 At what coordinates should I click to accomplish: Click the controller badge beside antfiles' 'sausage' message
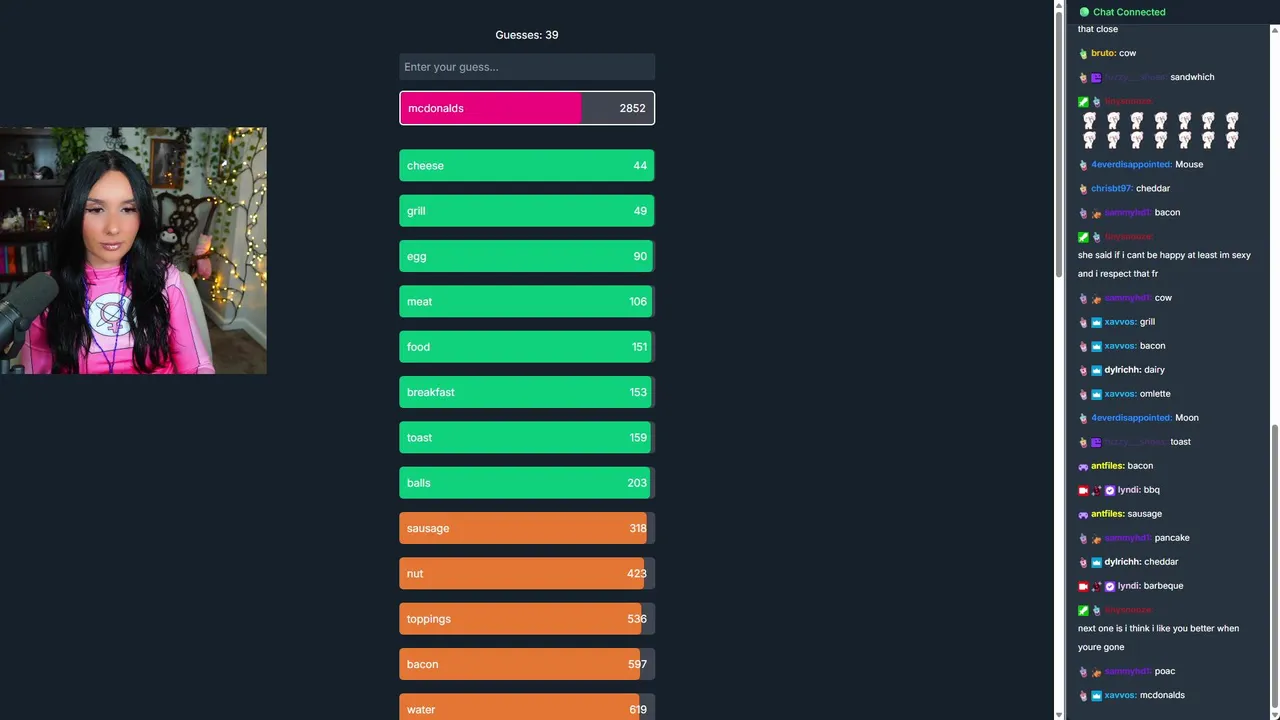(x=1083, y=514)
